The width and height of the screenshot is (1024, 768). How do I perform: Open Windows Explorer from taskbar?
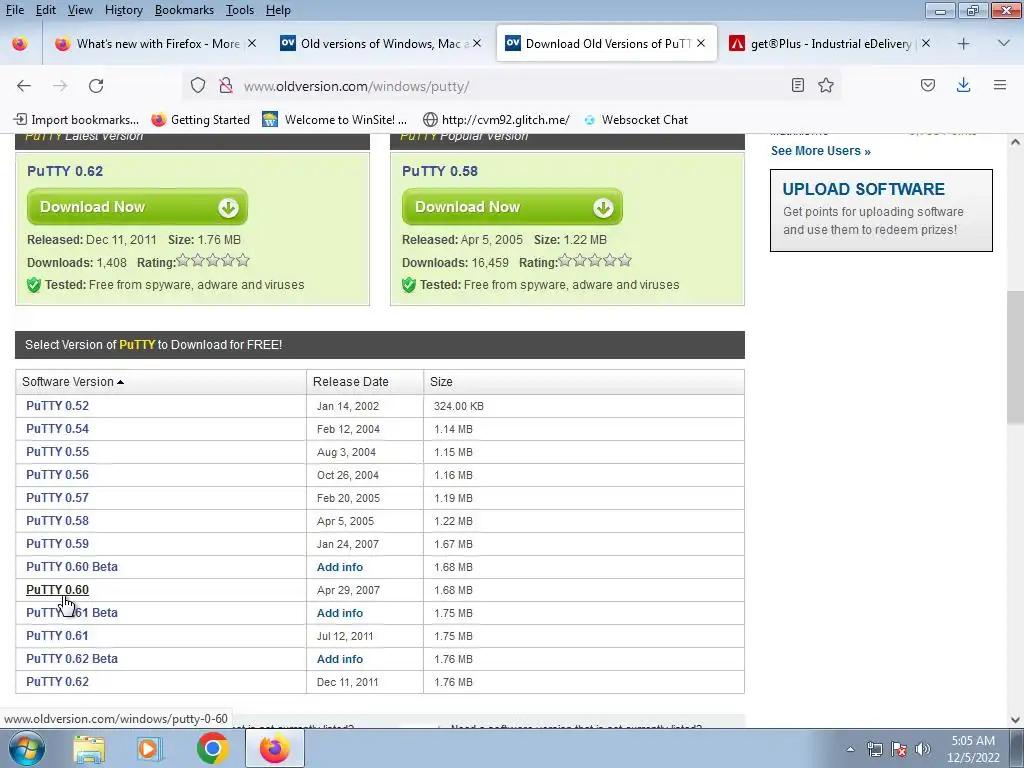coord(89,749)
